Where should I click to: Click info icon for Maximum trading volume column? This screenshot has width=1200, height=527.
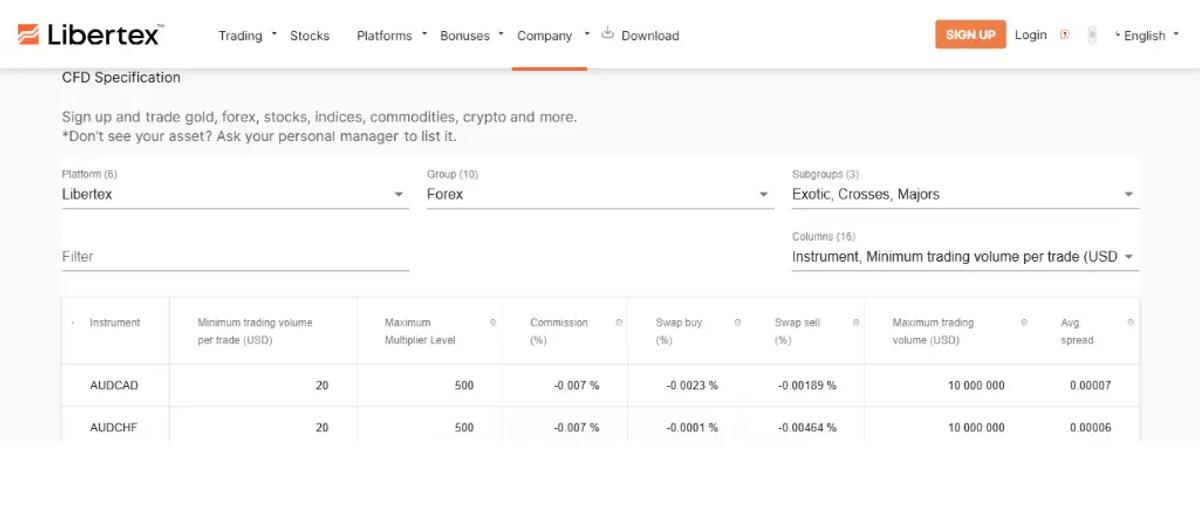1024,323
